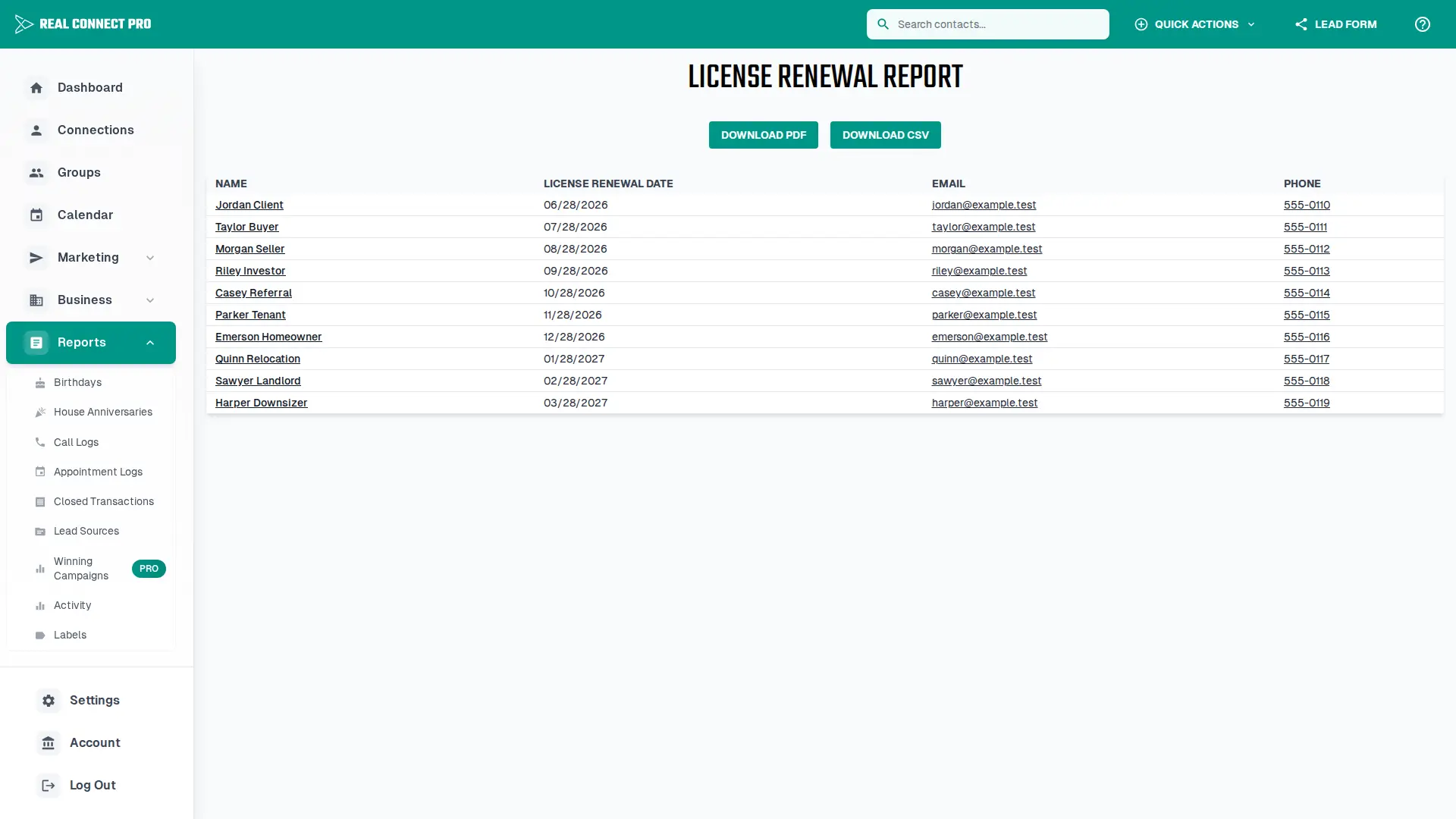1456x819 pixels.
Task: Click the Call Logs phone icon
Action: point(40,442)
